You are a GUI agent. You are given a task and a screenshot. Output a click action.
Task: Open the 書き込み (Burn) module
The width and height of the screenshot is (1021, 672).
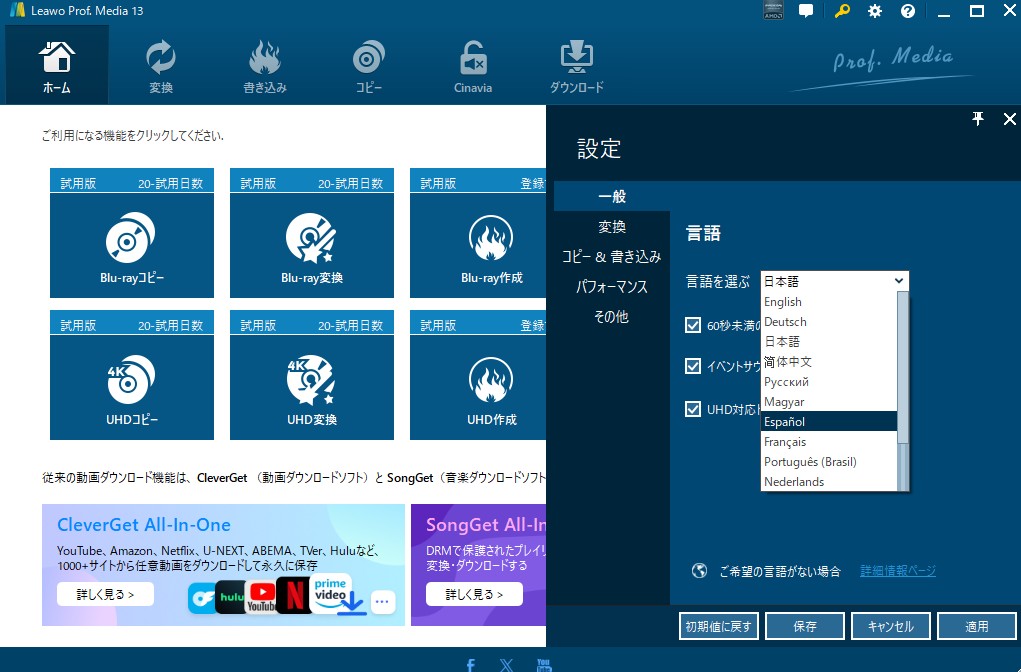coord(265,65)
